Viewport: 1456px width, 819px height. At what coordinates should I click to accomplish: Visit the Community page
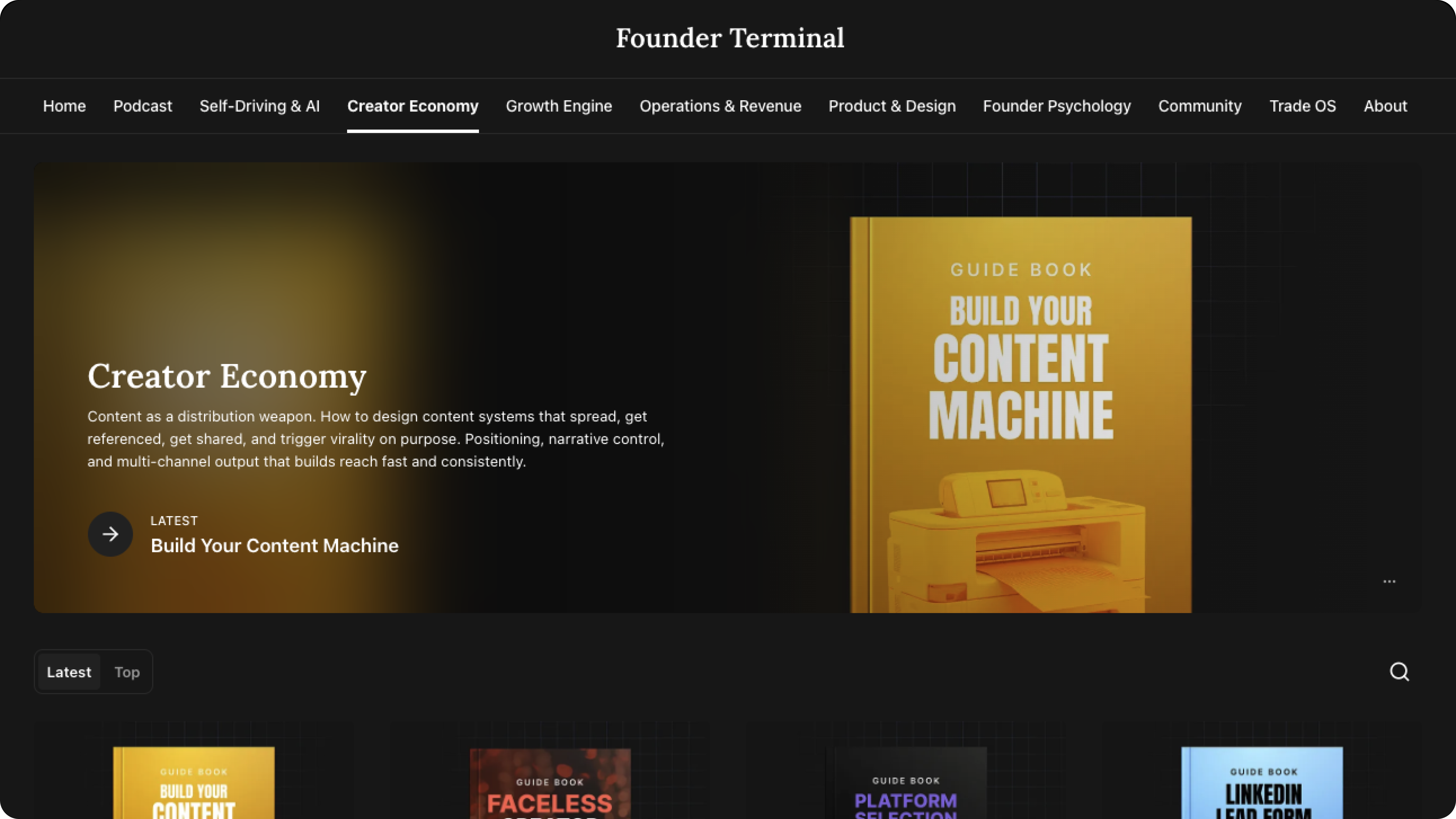pos(1199,106)
